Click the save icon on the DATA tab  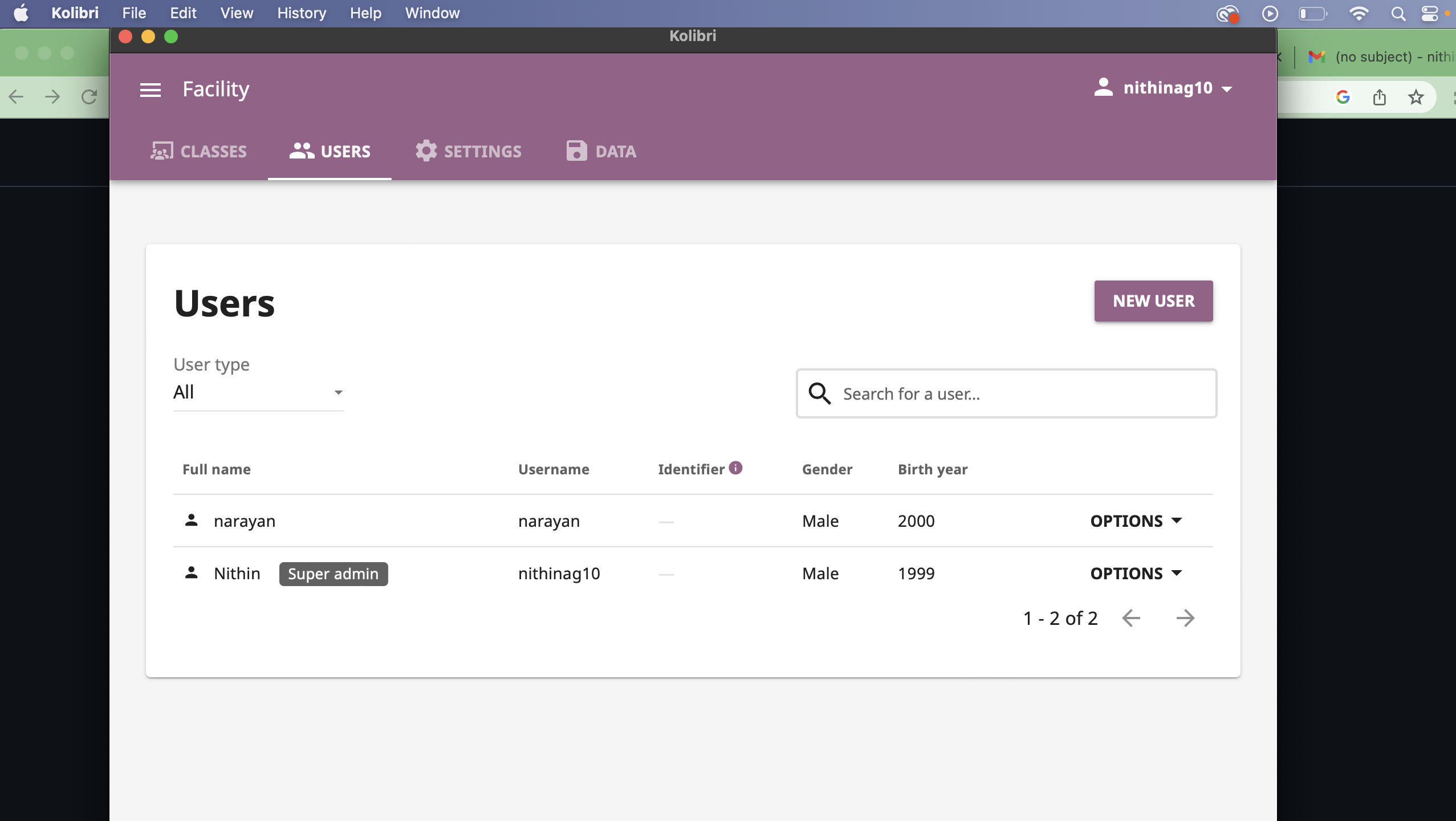[576, 151]
